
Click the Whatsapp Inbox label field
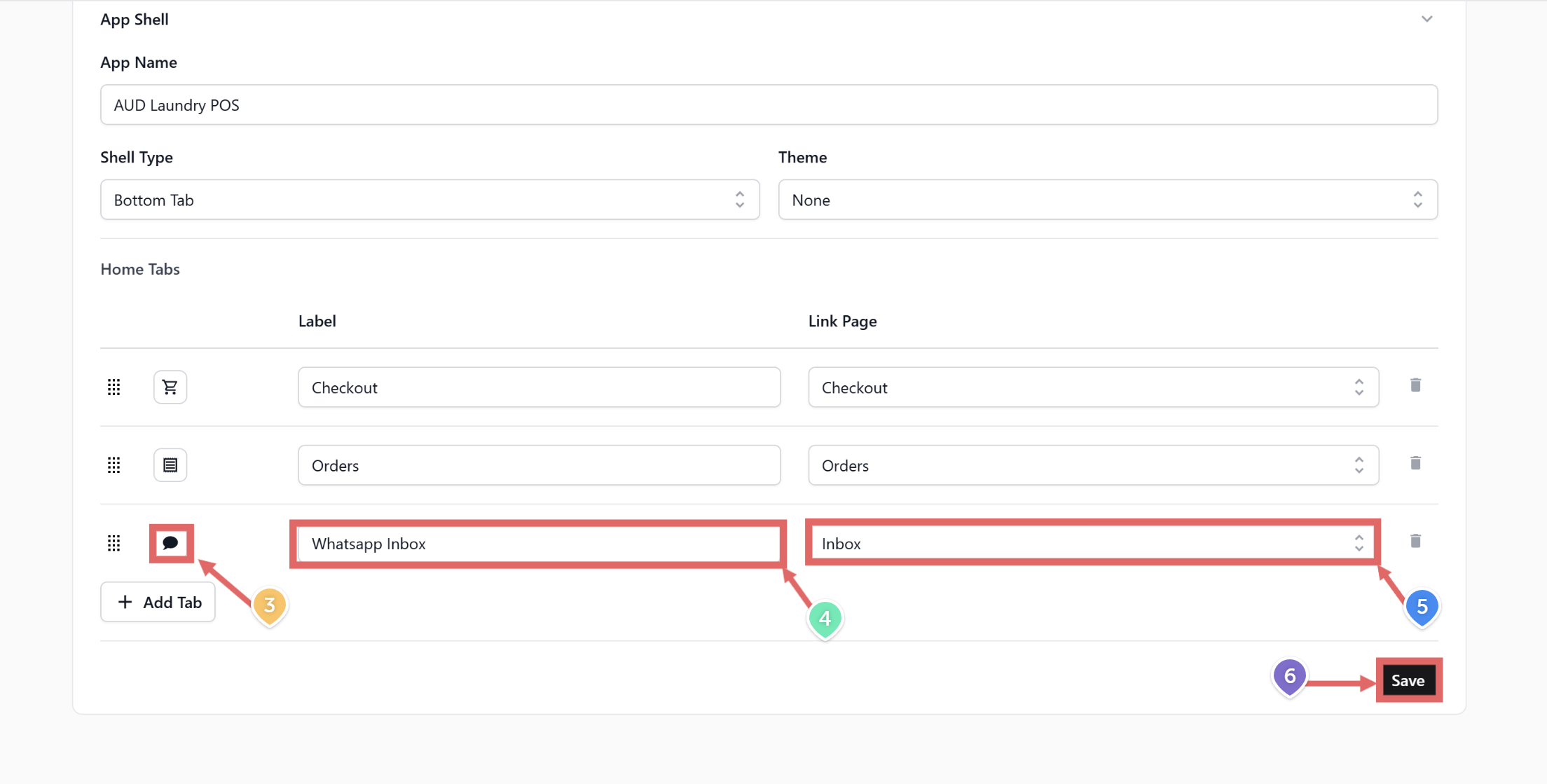(x=538, y=544)
